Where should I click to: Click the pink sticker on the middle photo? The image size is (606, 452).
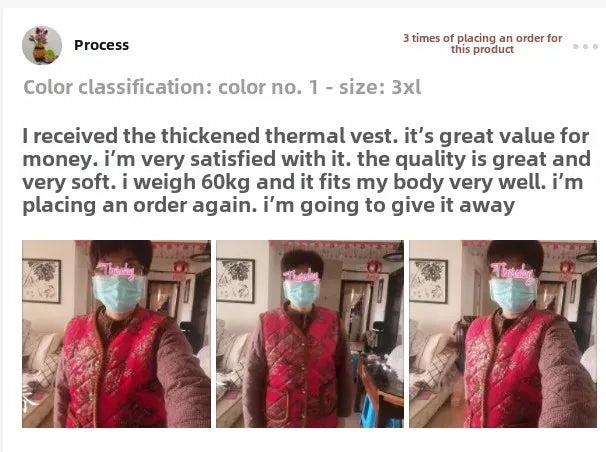301,275
